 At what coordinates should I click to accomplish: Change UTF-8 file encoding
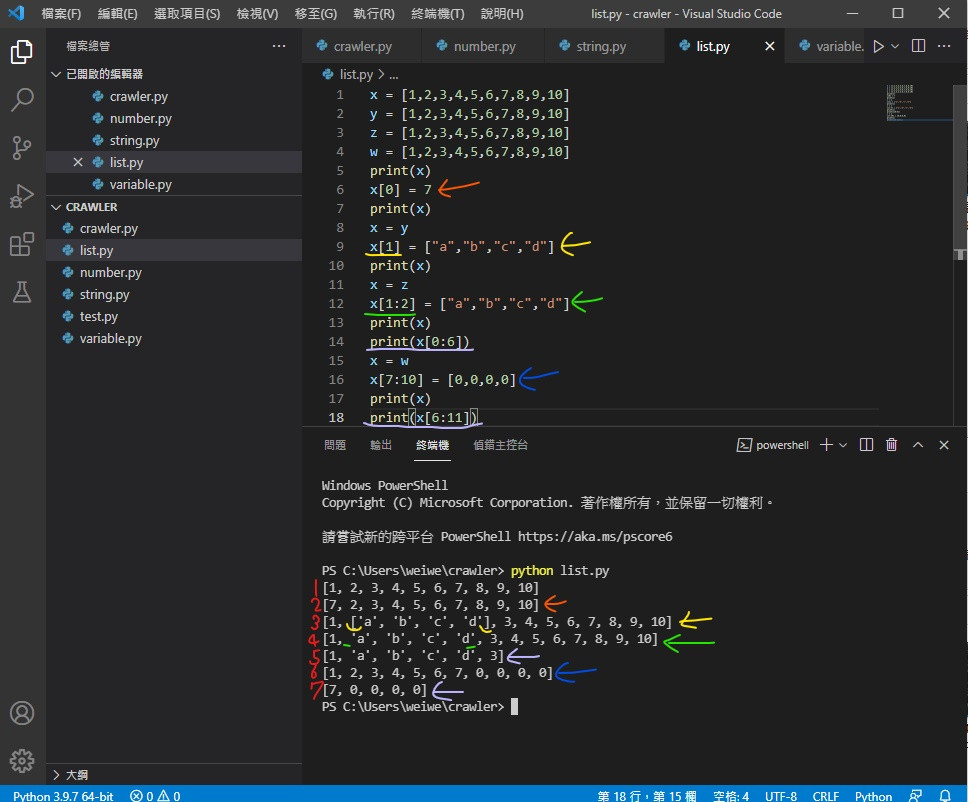pyautogui.click(x=780, y=795)
